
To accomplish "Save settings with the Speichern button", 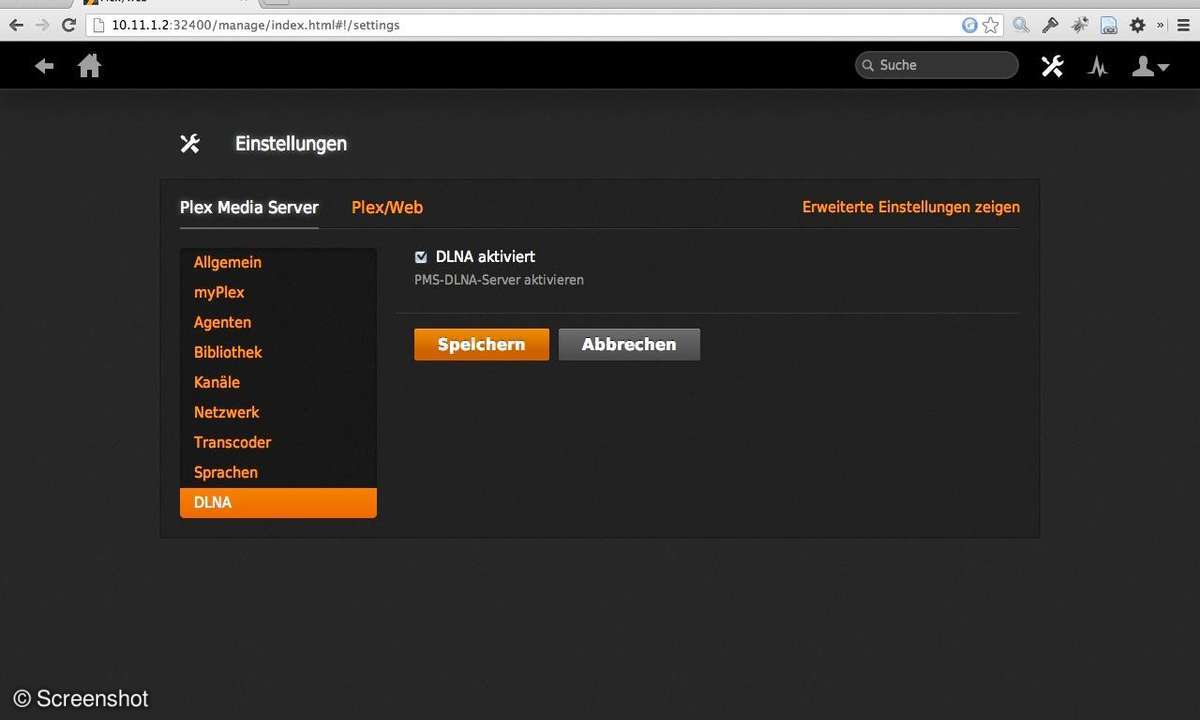I will click(481, 344).
